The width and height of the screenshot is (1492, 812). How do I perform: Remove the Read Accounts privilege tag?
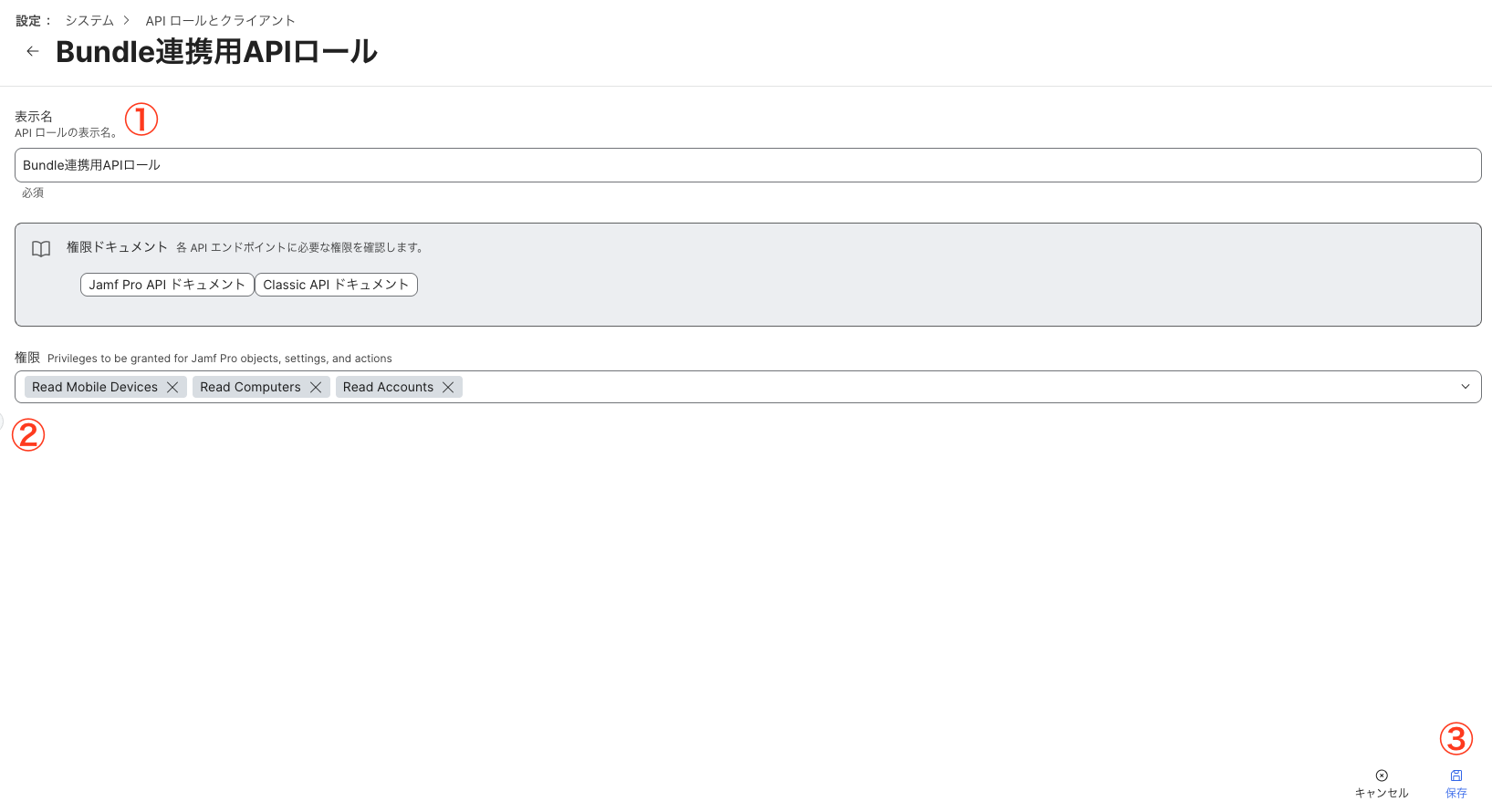[448, 387]
